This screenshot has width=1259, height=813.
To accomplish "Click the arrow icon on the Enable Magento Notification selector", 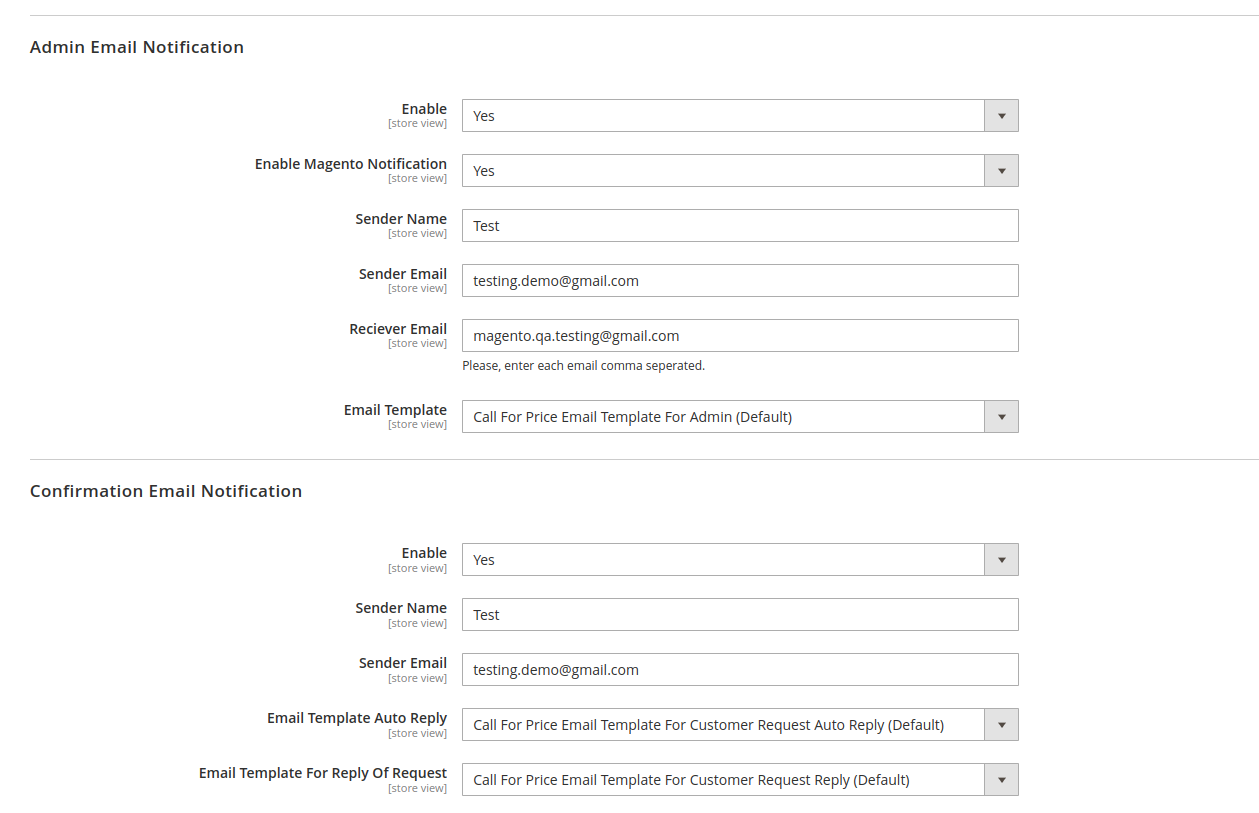I will pos(1000,170).
